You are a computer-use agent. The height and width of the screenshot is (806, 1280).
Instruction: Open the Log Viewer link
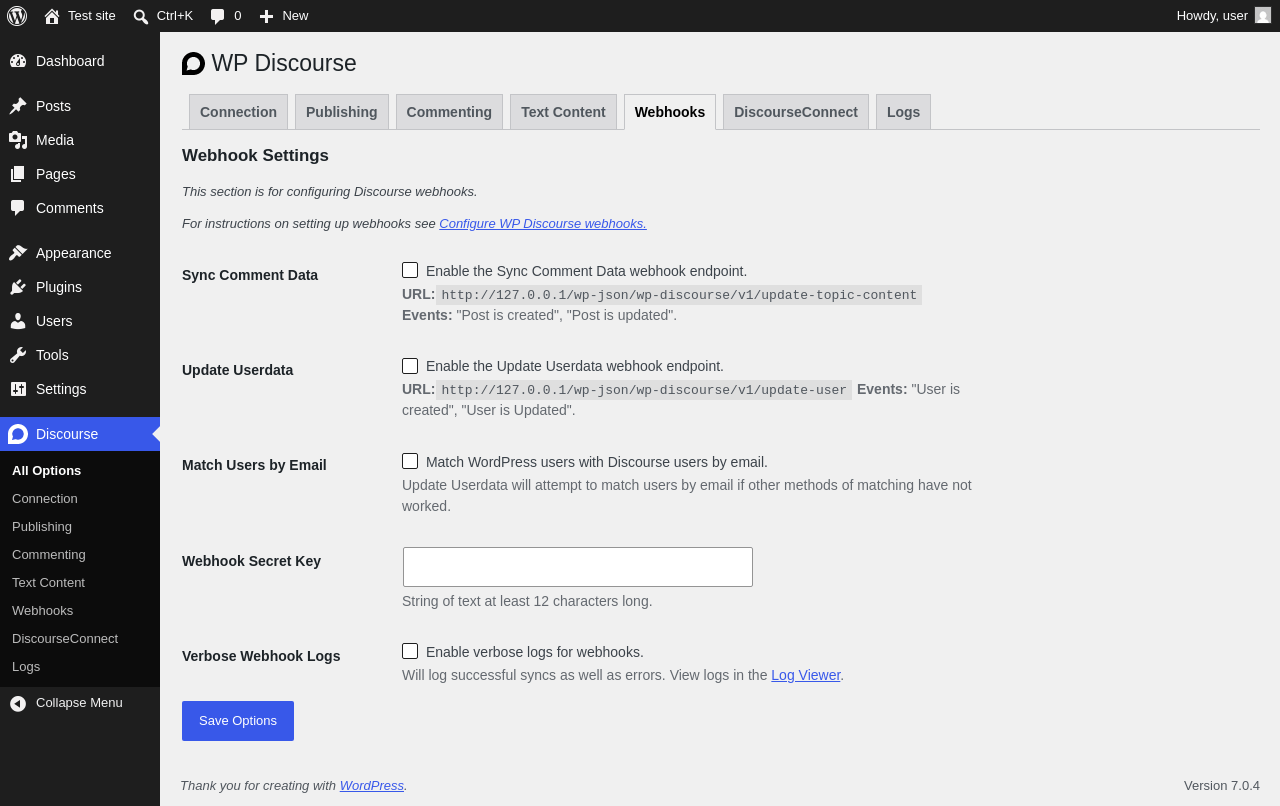click(x=806, y=675)
